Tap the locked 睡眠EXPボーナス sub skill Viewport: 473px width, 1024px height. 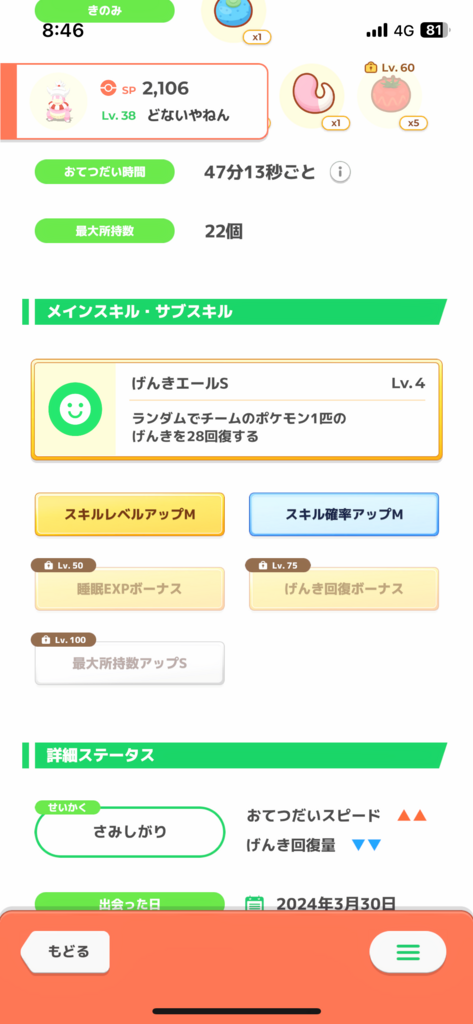(129, 589)
